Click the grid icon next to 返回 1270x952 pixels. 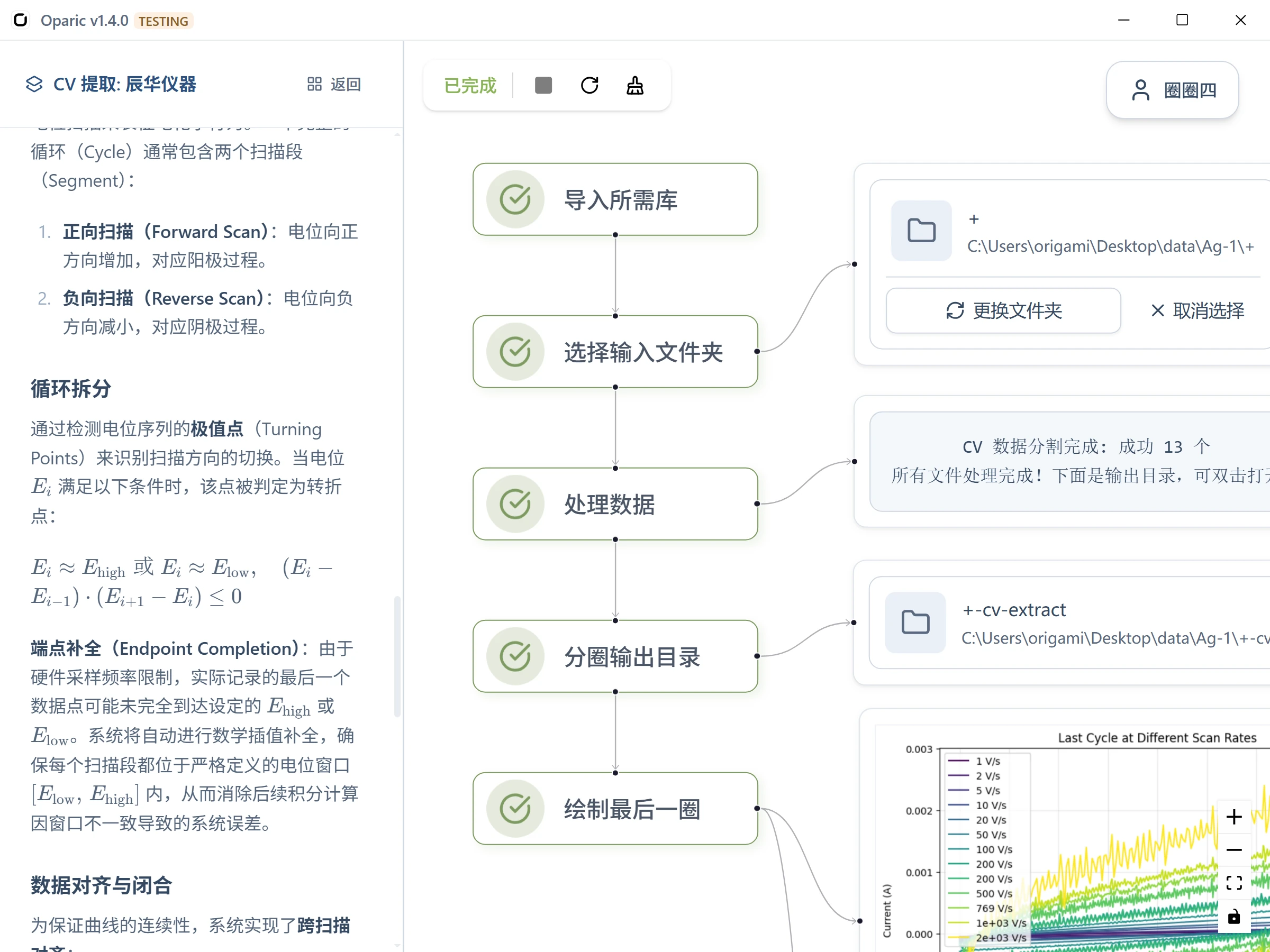314,84
